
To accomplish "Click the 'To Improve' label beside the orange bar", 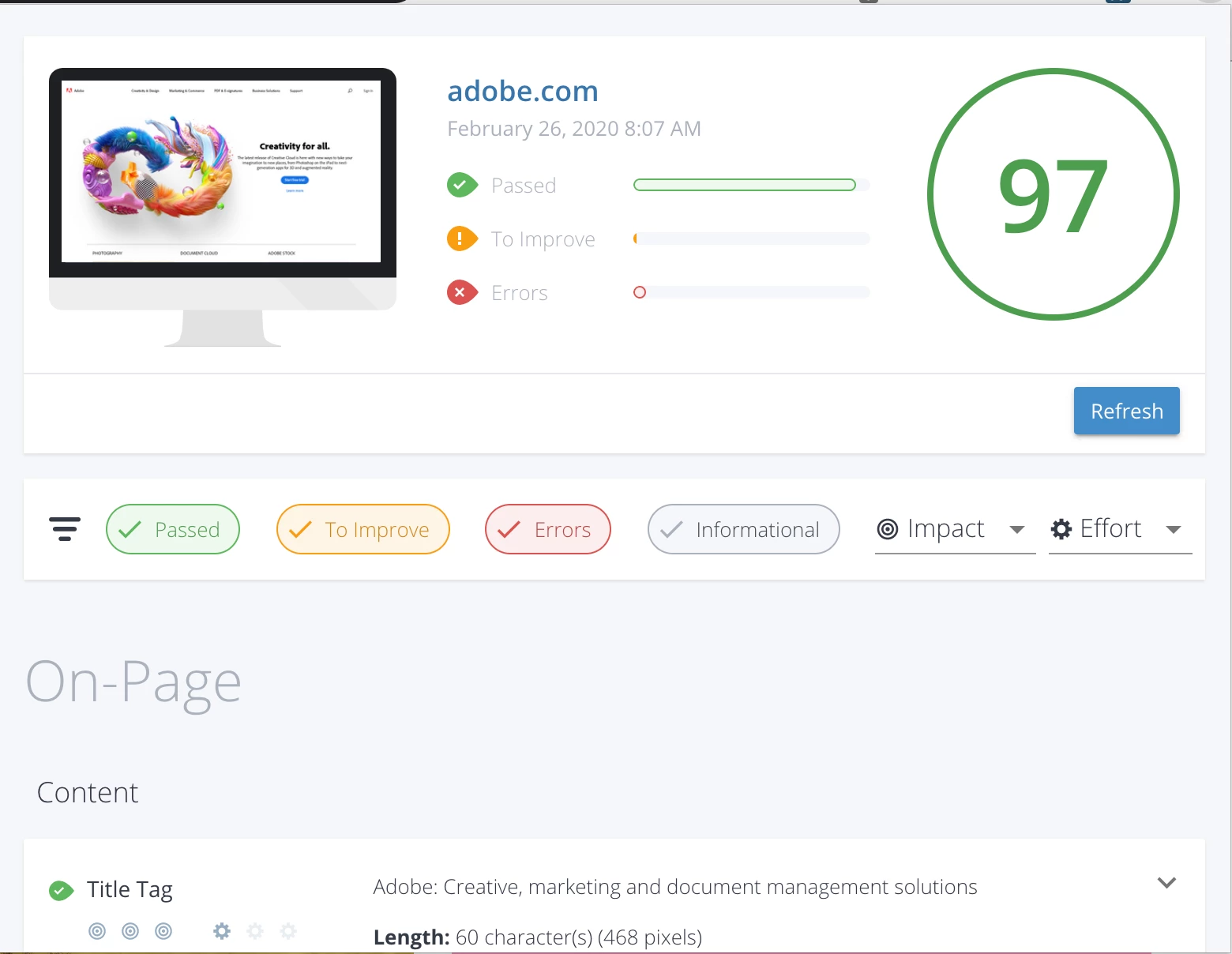I will [543, 239].
